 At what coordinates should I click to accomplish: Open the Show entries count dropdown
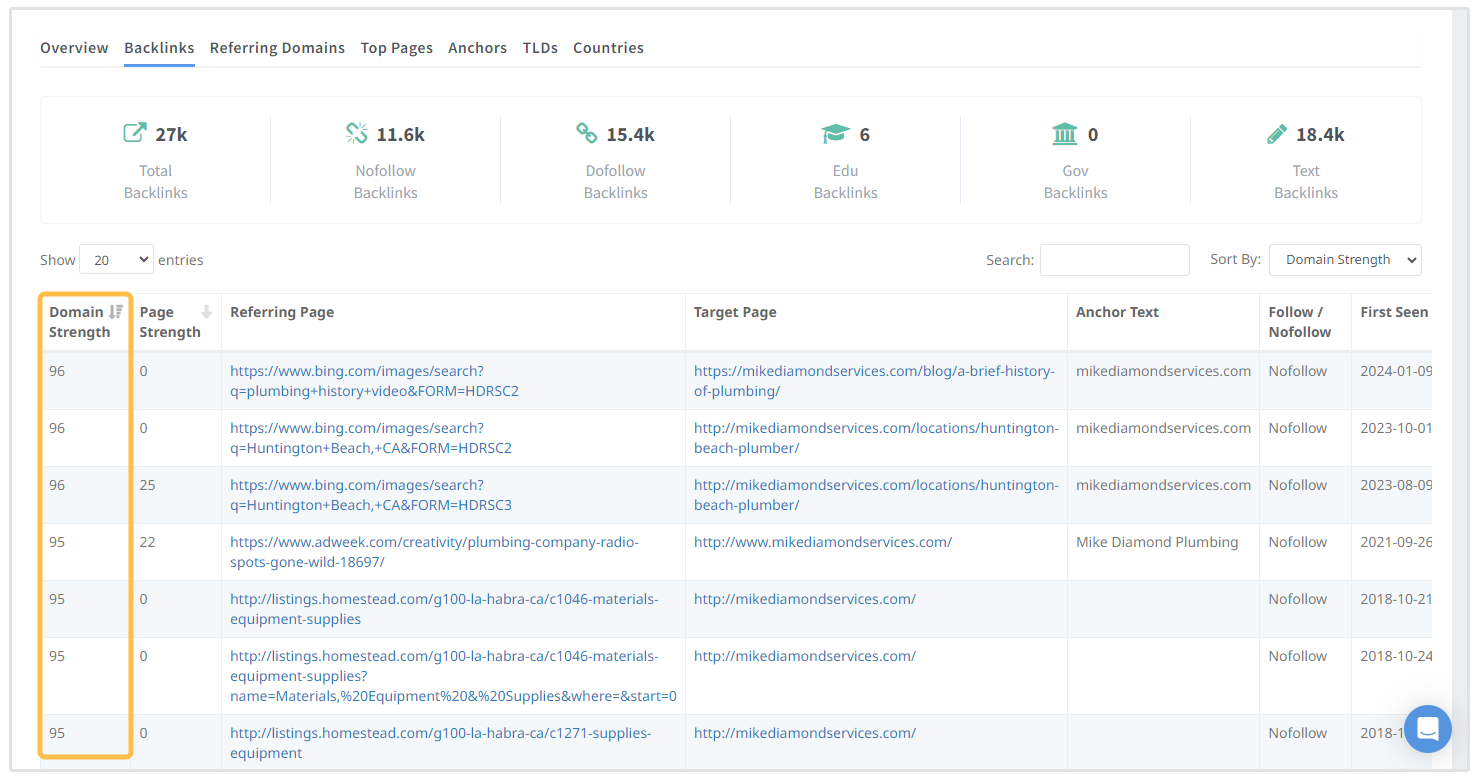pos(116,260)
